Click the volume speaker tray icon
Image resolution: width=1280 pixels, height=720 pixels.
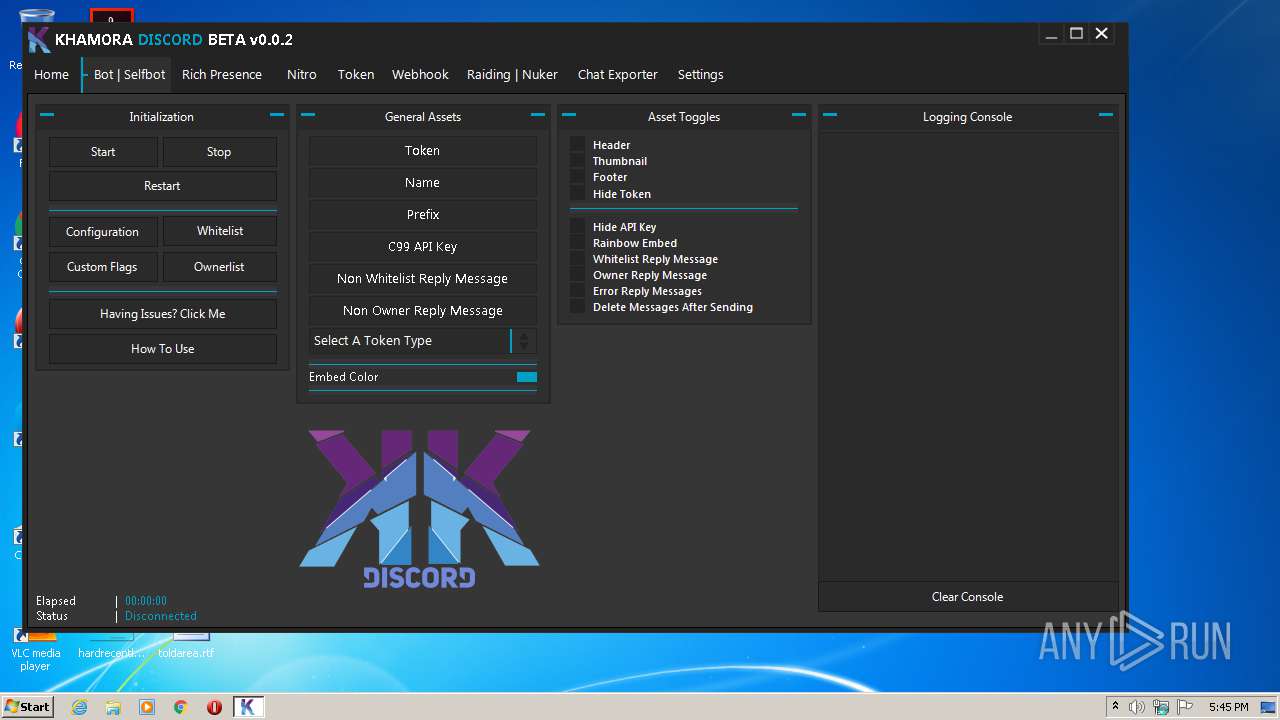click(1137, 707)
